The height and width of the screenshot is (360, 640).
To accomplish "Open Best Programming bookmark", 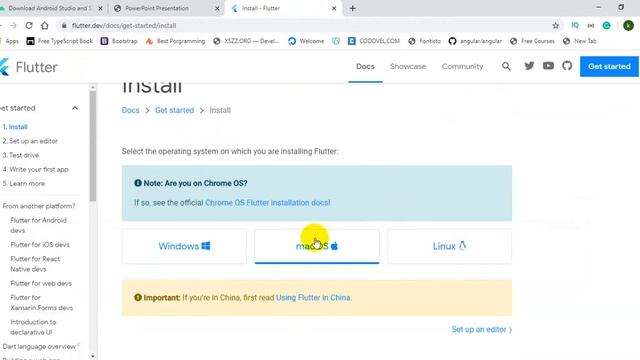I will 176,41.
